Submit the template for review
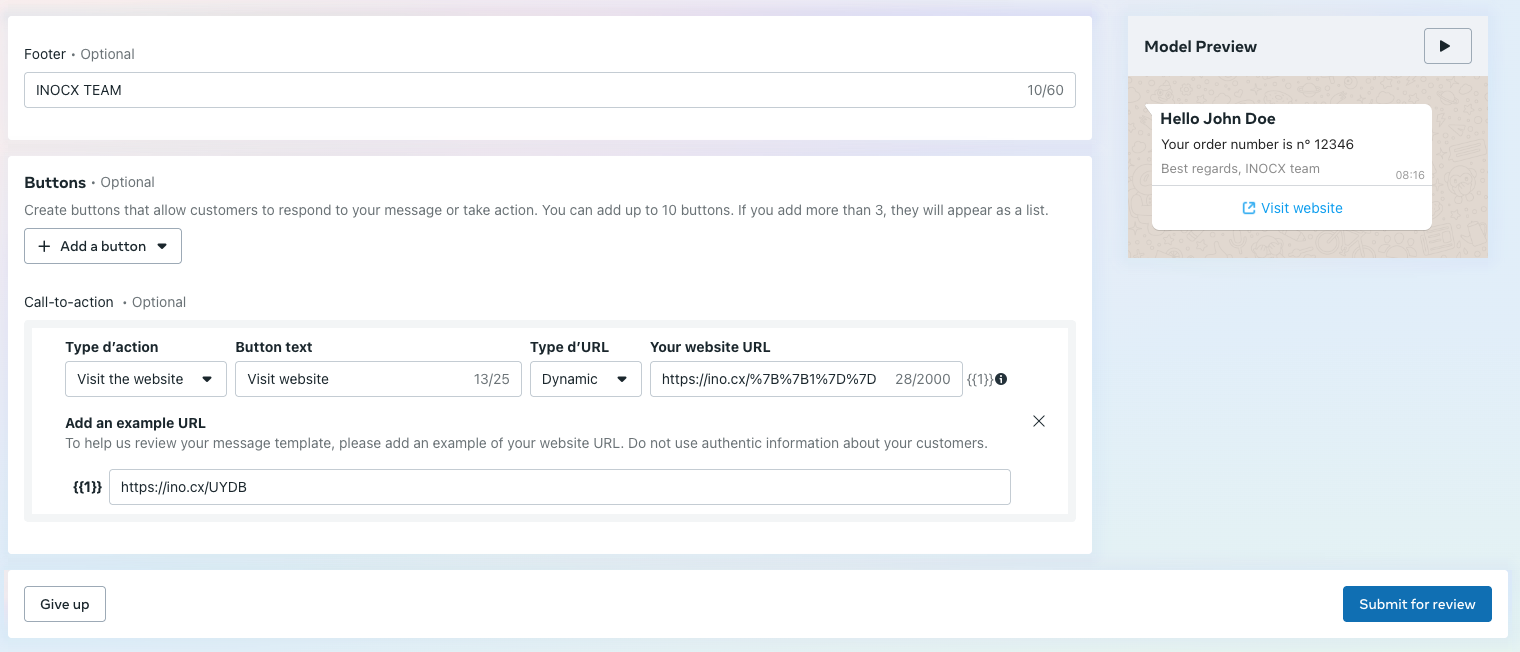 click(1416, 604)
